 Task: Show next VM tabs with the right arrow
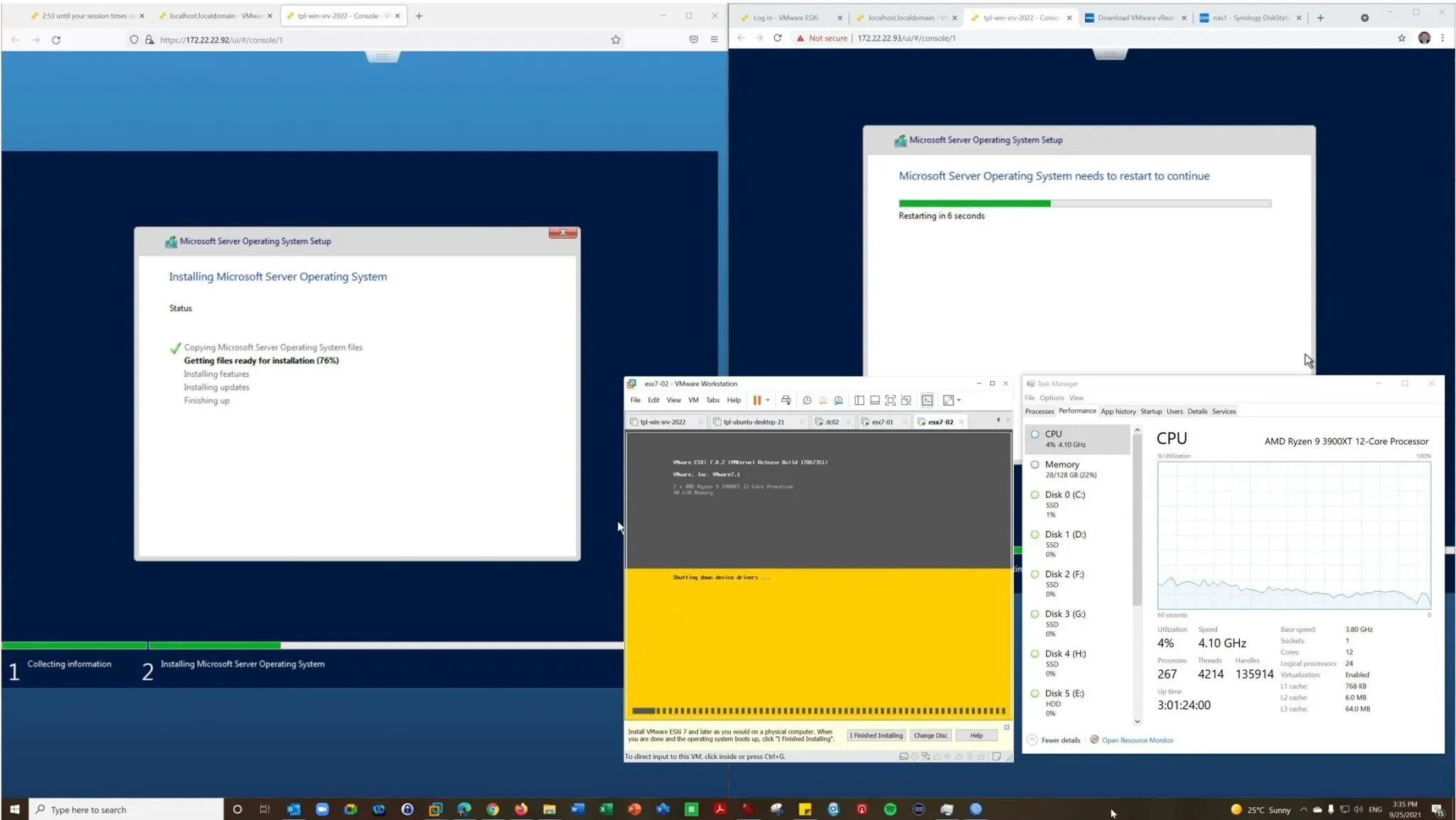[1007, 420]
